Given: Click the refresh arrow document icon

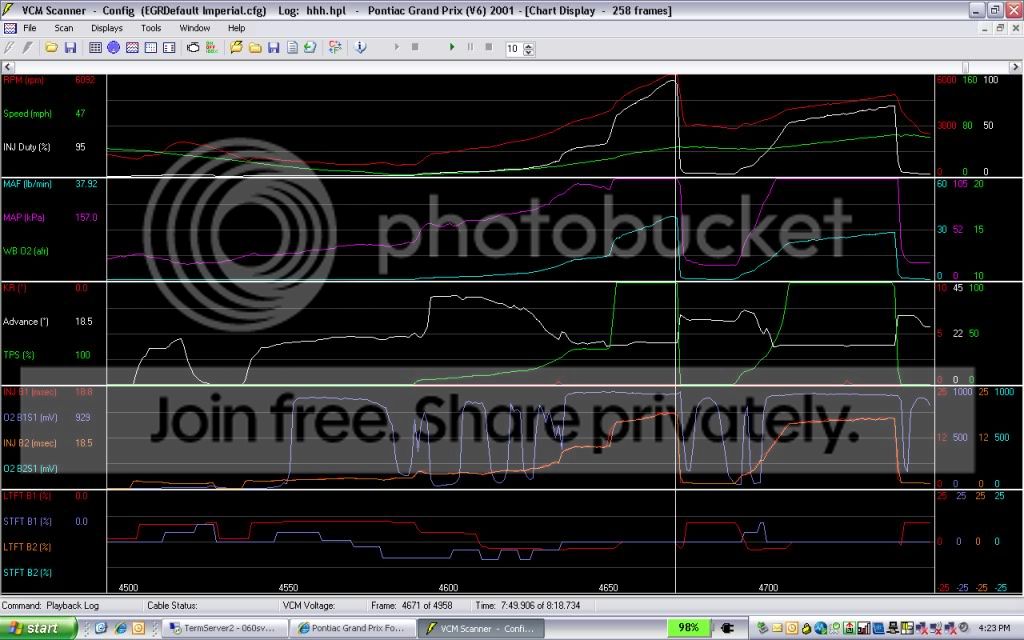Looking at the screenshot, I should click(309, 47).
